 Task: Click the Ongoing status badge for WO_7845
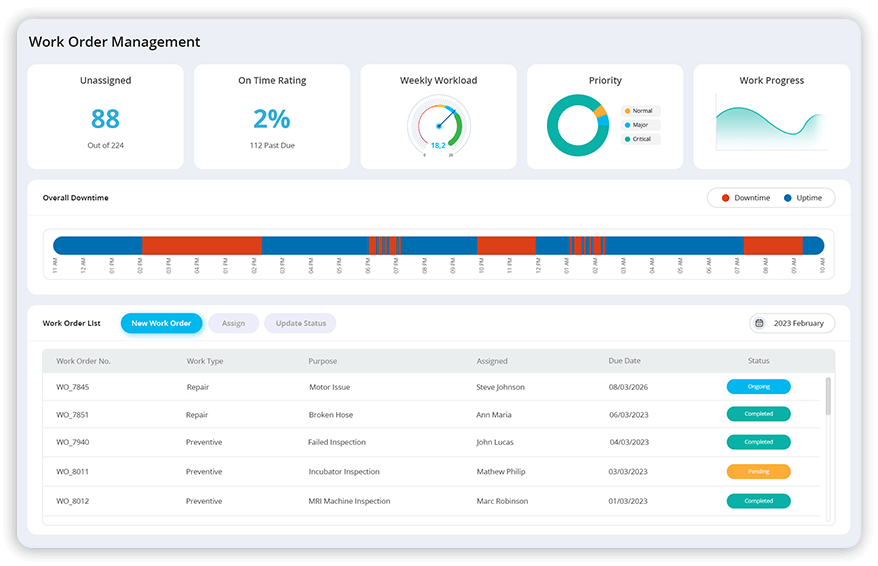[x=758, y=387]
